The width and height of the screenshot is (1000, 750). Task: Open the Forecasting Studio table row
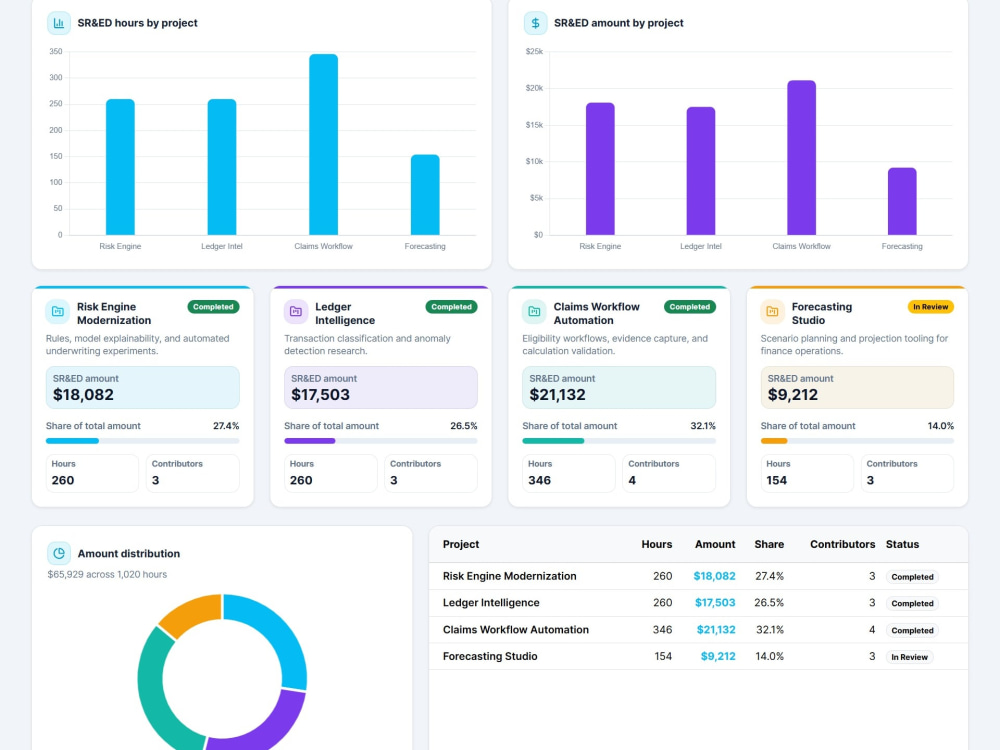point(698,656)
